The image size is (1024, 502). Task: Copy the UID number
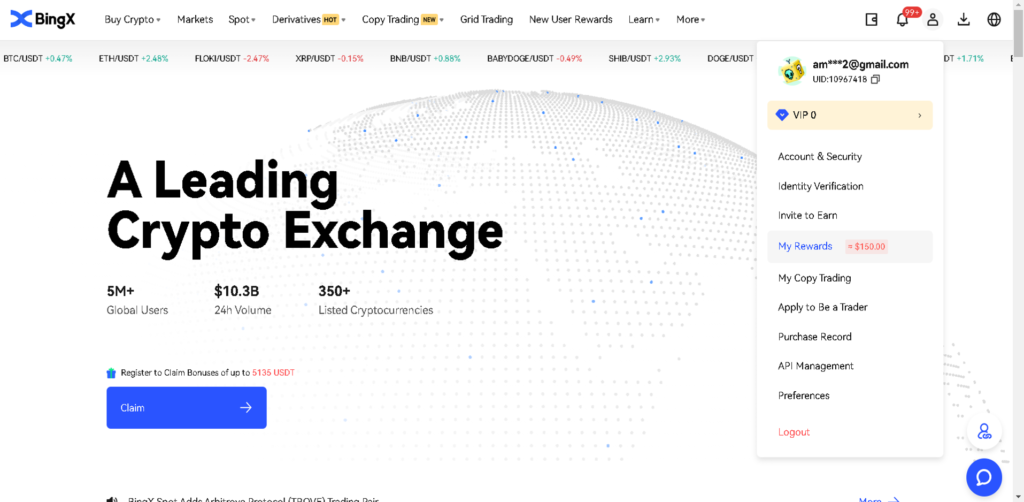pos(876,79)
